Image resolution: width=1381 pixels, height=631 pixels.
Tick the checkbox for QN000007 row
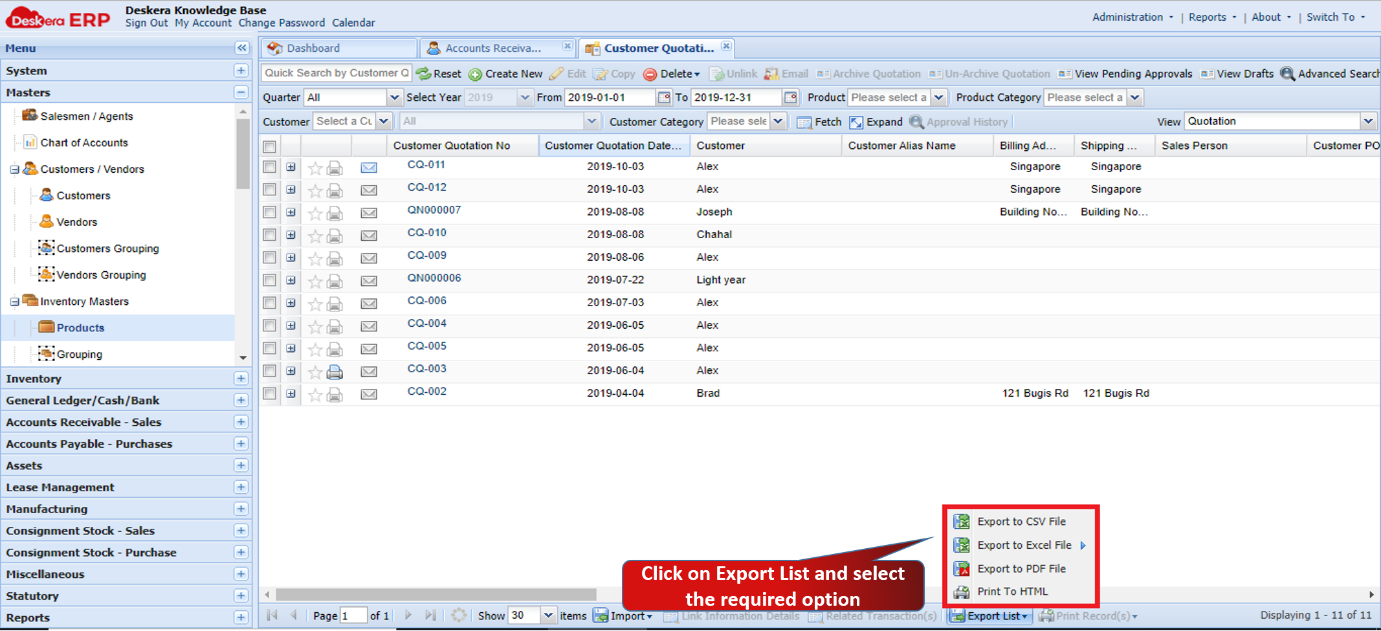[270, 212]
